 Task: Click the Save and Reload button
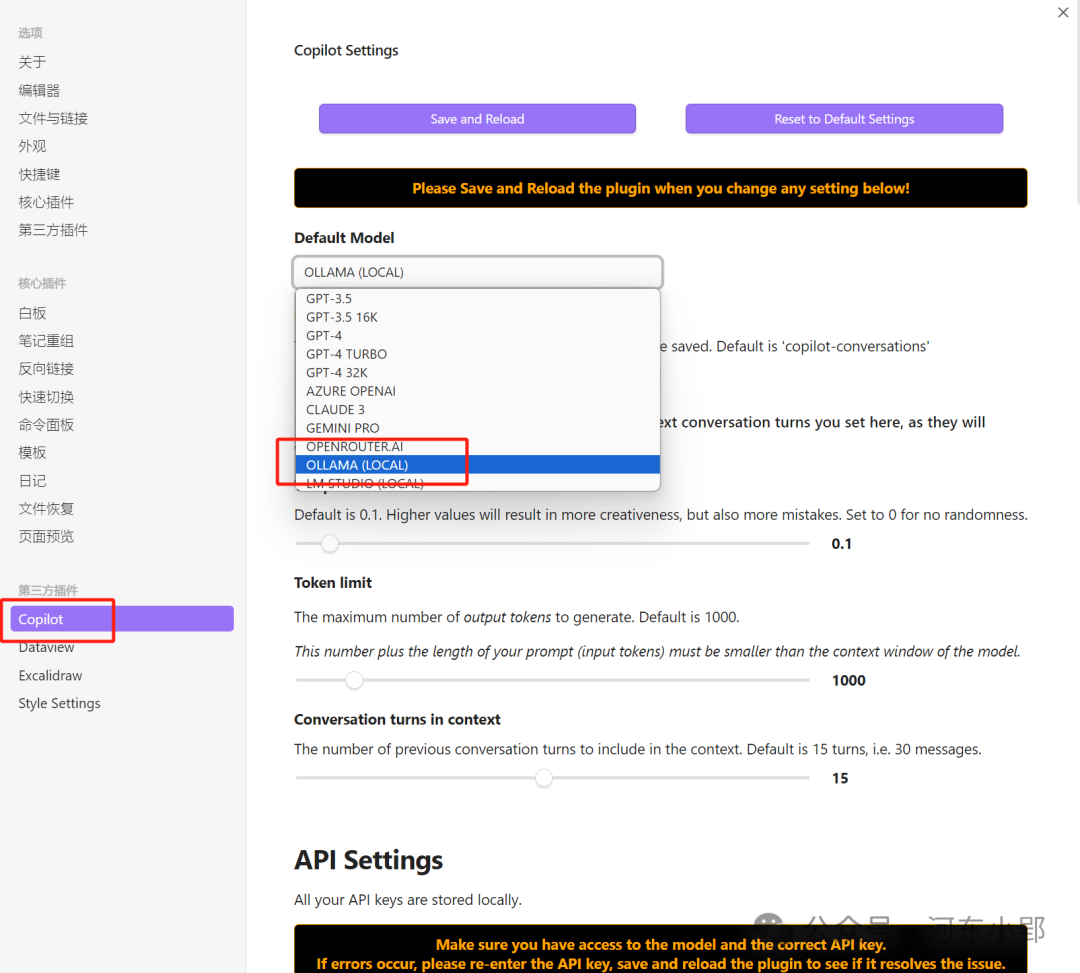click(477, 119)
